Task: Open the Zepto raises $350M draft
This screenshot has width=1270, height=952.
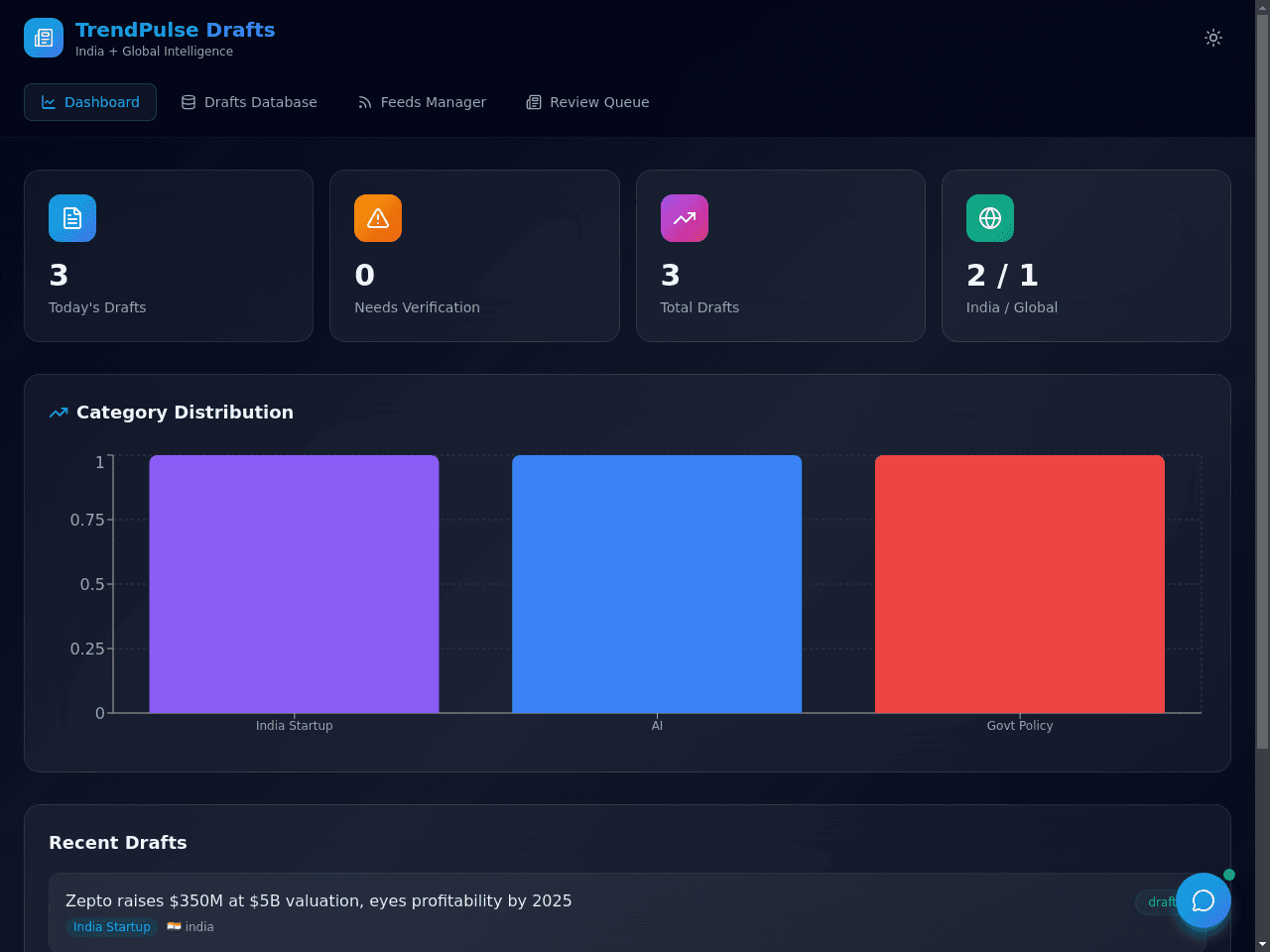Action: point(318,900)
